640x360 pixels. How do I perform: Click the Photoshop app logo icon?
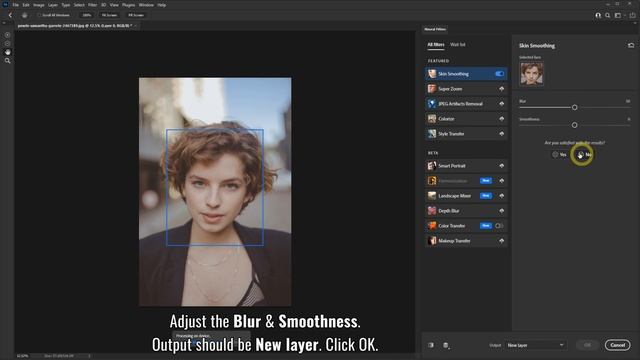(5, 4)
